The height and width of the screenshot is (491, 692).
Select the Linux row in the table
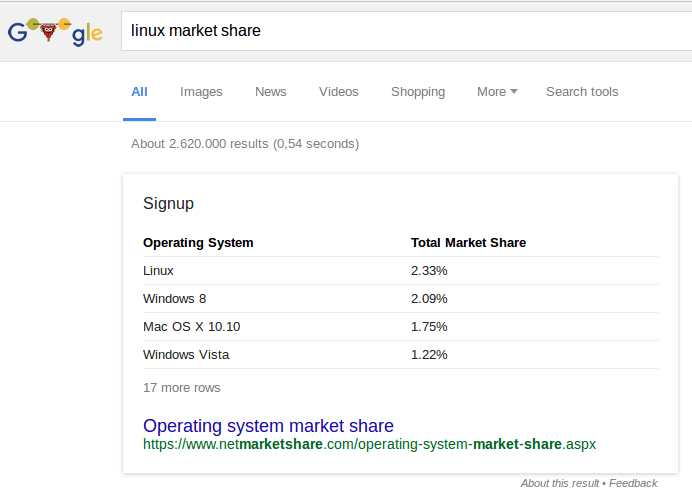400,270
